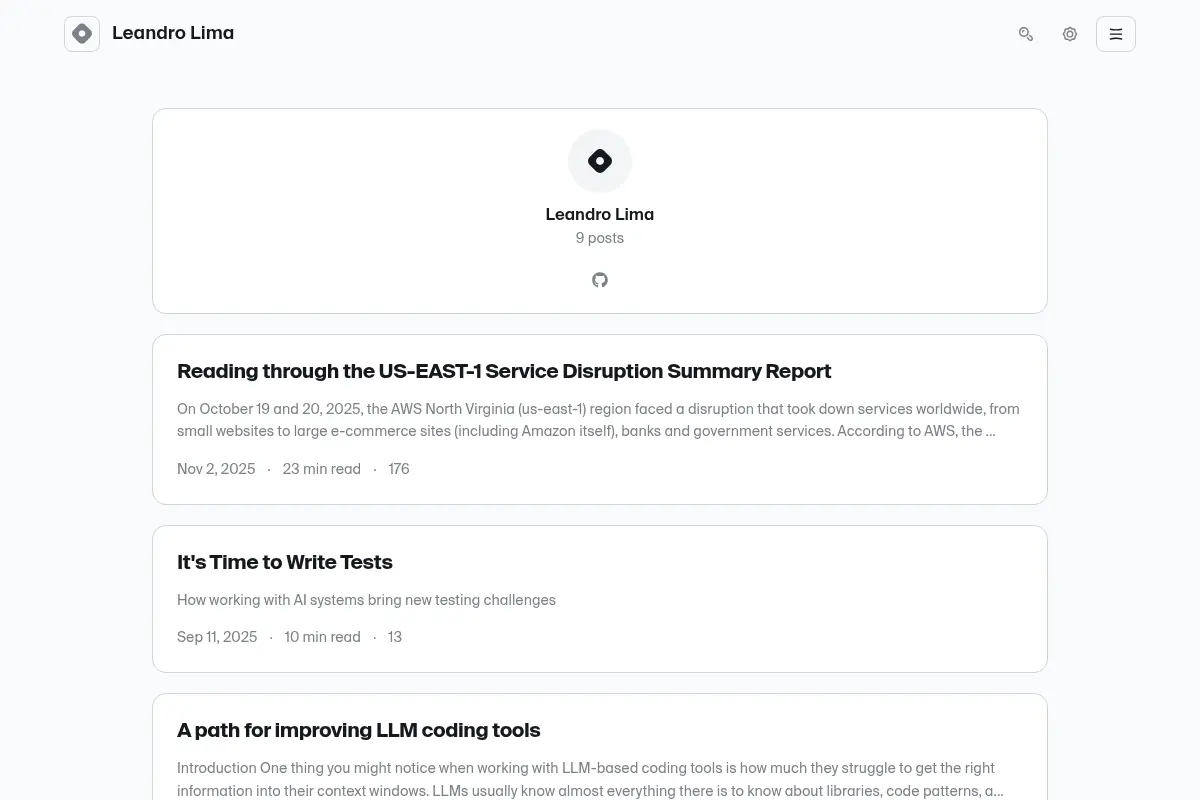
Task: Open It's Time to Write Tests post
Action: (x=285, y=562)
